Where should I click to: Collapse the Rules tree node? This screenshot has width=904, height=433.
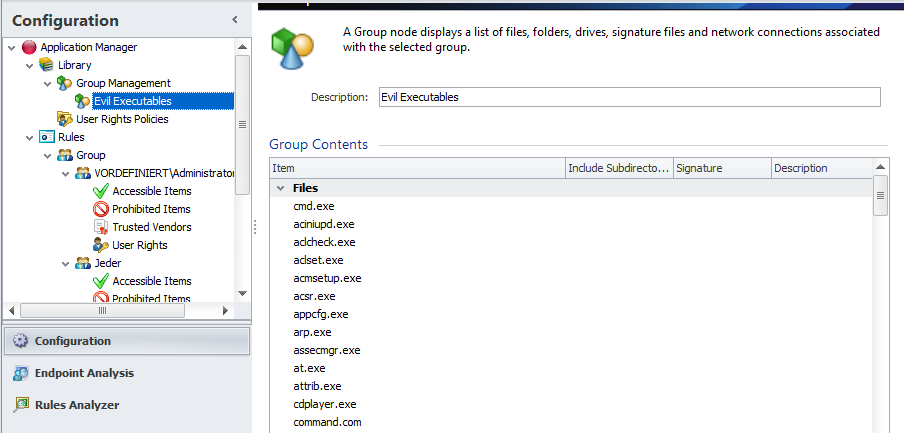(29, 137)
